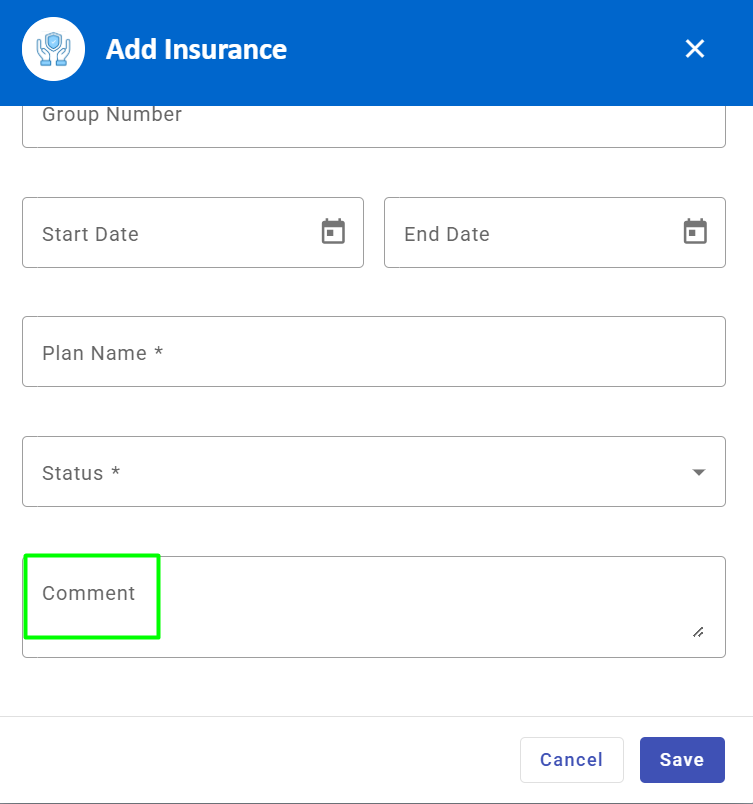Viewport: 753px width, 804px height.
Task: Click into the Comment text area
Action: [400, 608]
